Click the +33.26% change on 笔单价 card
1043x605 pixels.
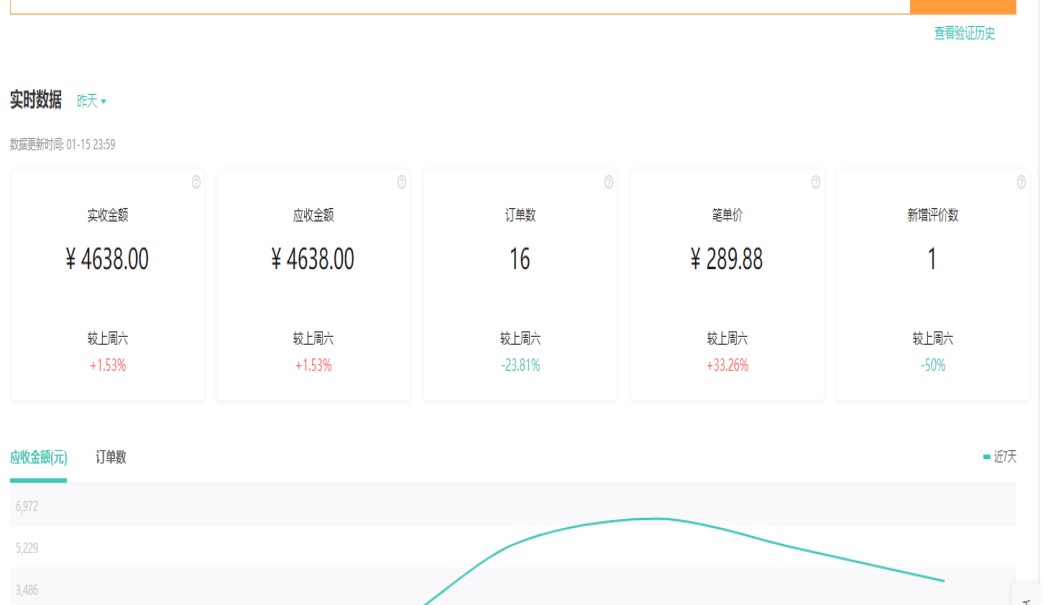point(727,366)
